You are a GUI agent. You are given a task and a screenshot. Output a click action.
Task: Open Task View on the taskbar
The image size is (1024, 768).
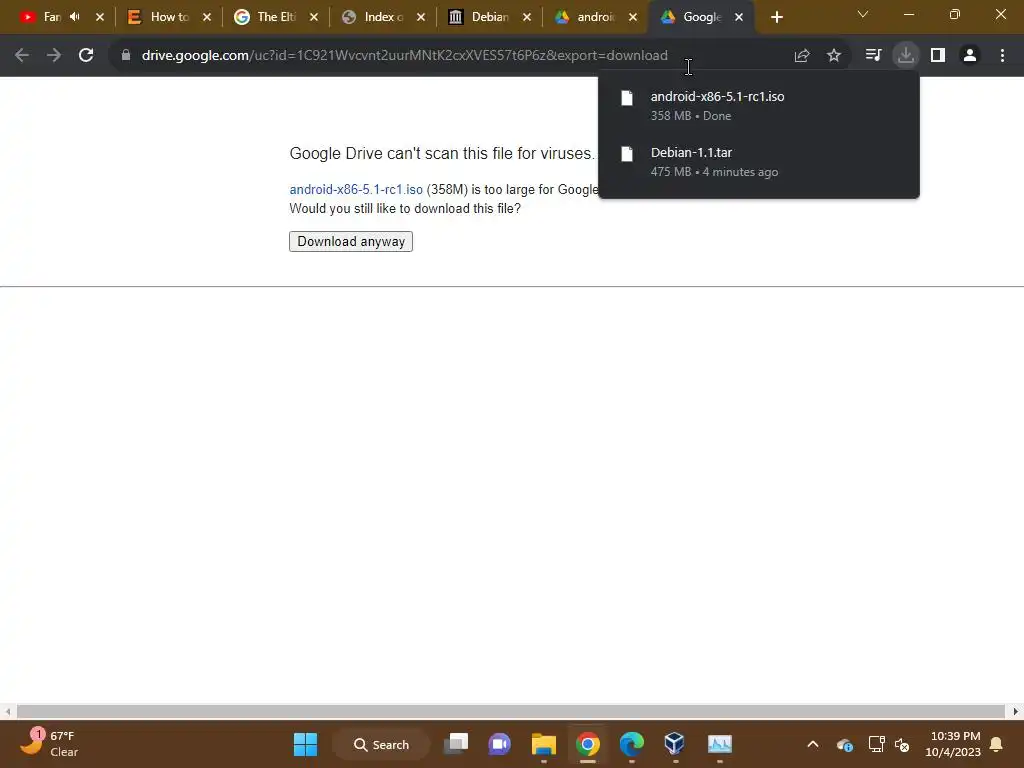[456, 744]
